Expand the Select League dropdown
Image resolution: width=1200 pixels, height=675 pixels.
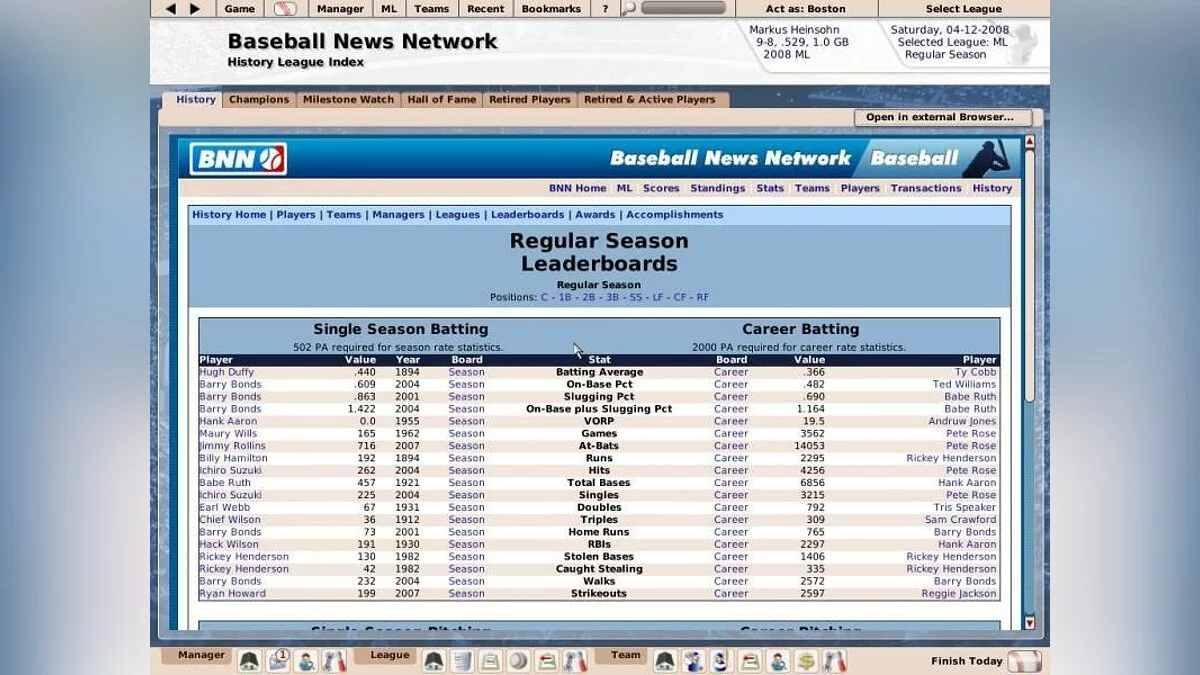point(963,9)
